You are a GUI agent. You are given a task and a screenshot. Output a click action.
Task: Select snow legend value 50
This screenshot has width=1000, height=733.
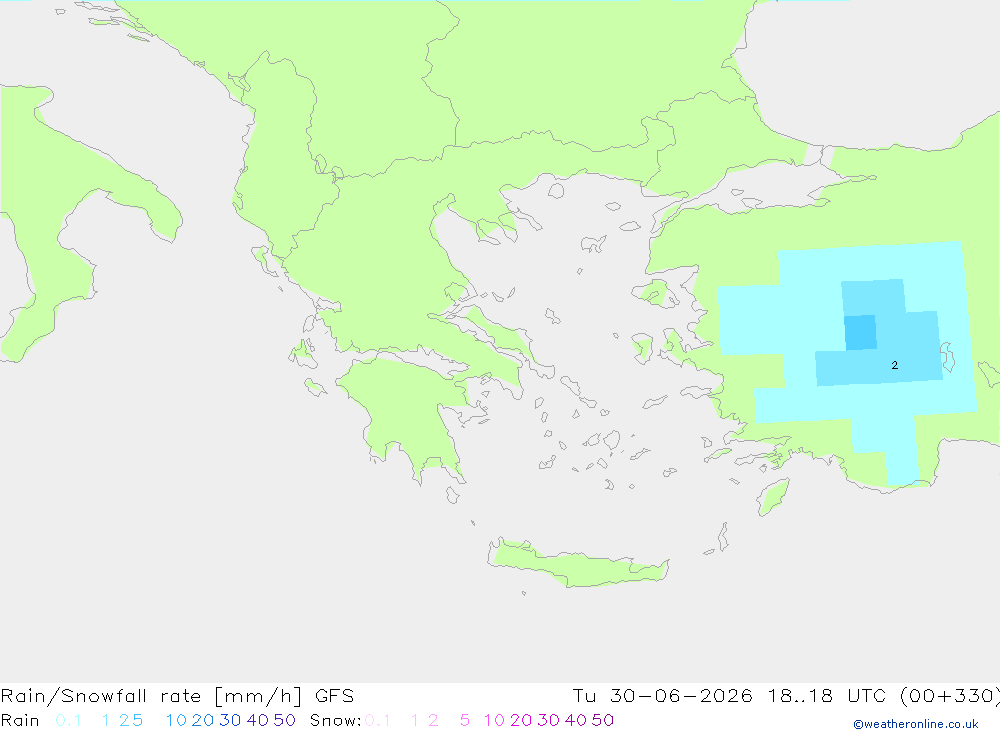click(x=603, y=720)
